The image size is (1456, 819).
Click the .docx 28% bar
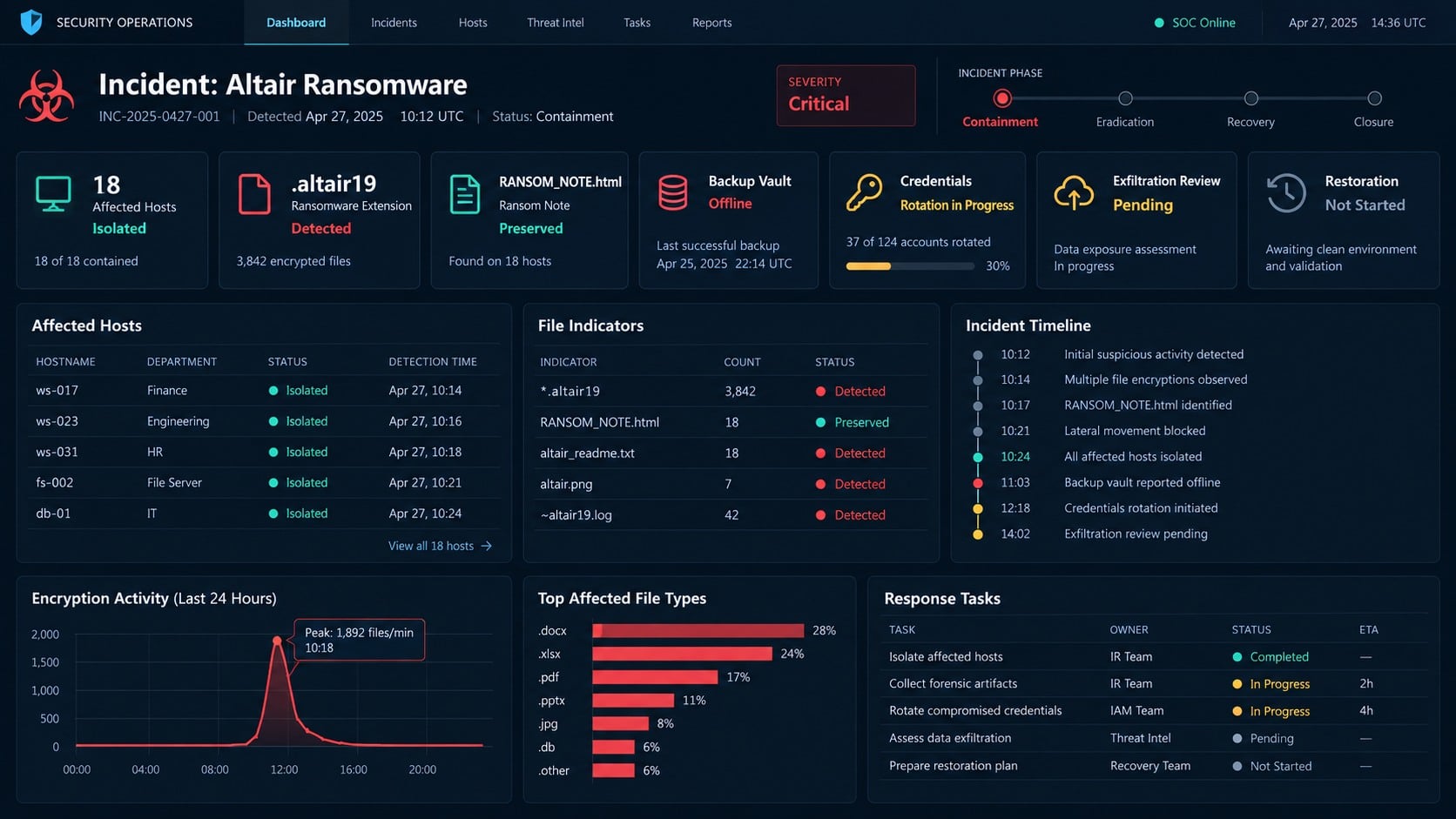(x=698, y=630)
